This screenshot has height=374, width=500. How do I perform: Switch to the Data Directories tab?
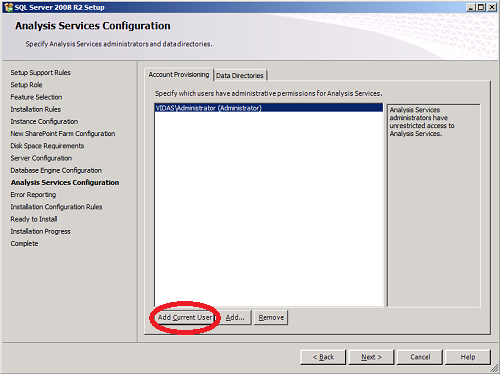tap(240, 75)
